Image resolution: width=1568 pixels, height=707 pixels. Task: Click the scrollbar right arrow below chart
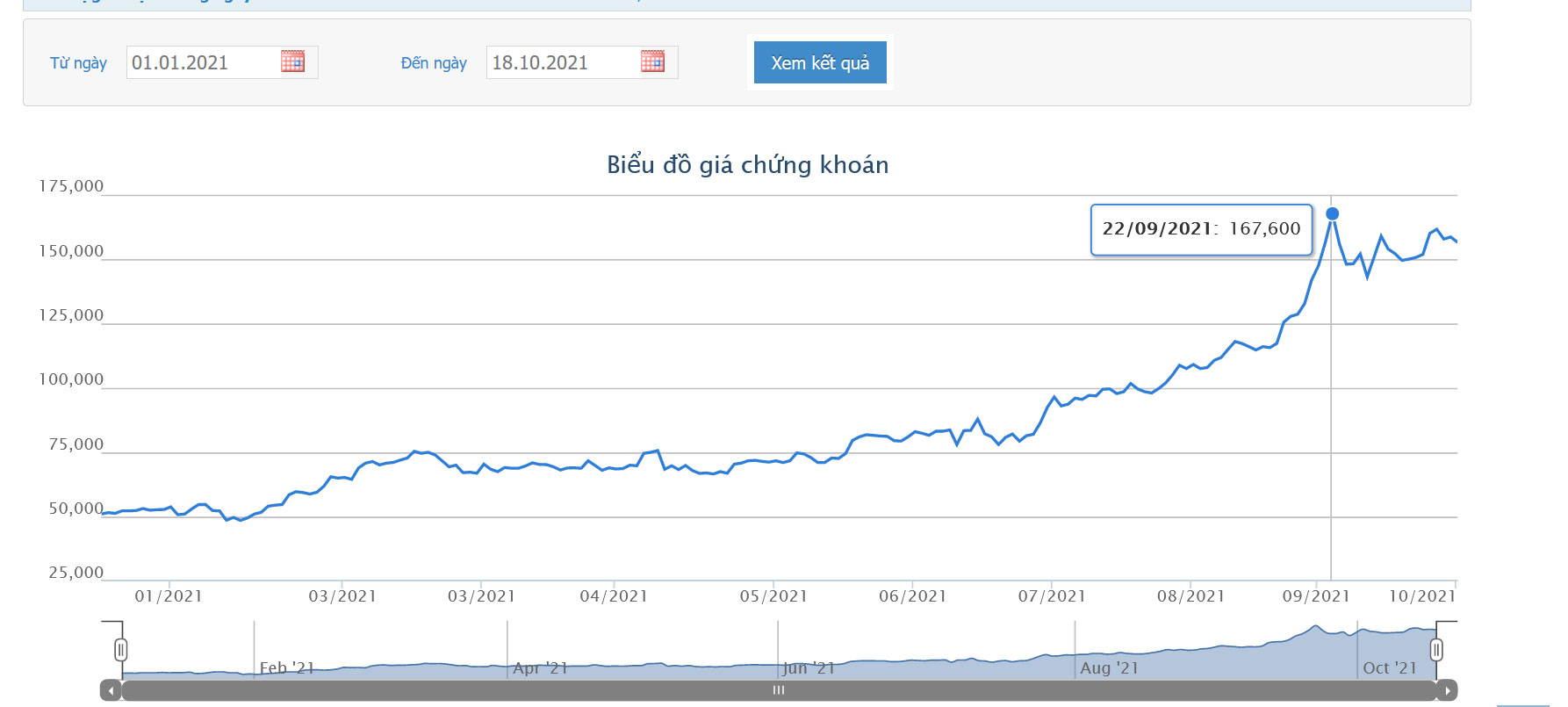(x=1447, y=690)
